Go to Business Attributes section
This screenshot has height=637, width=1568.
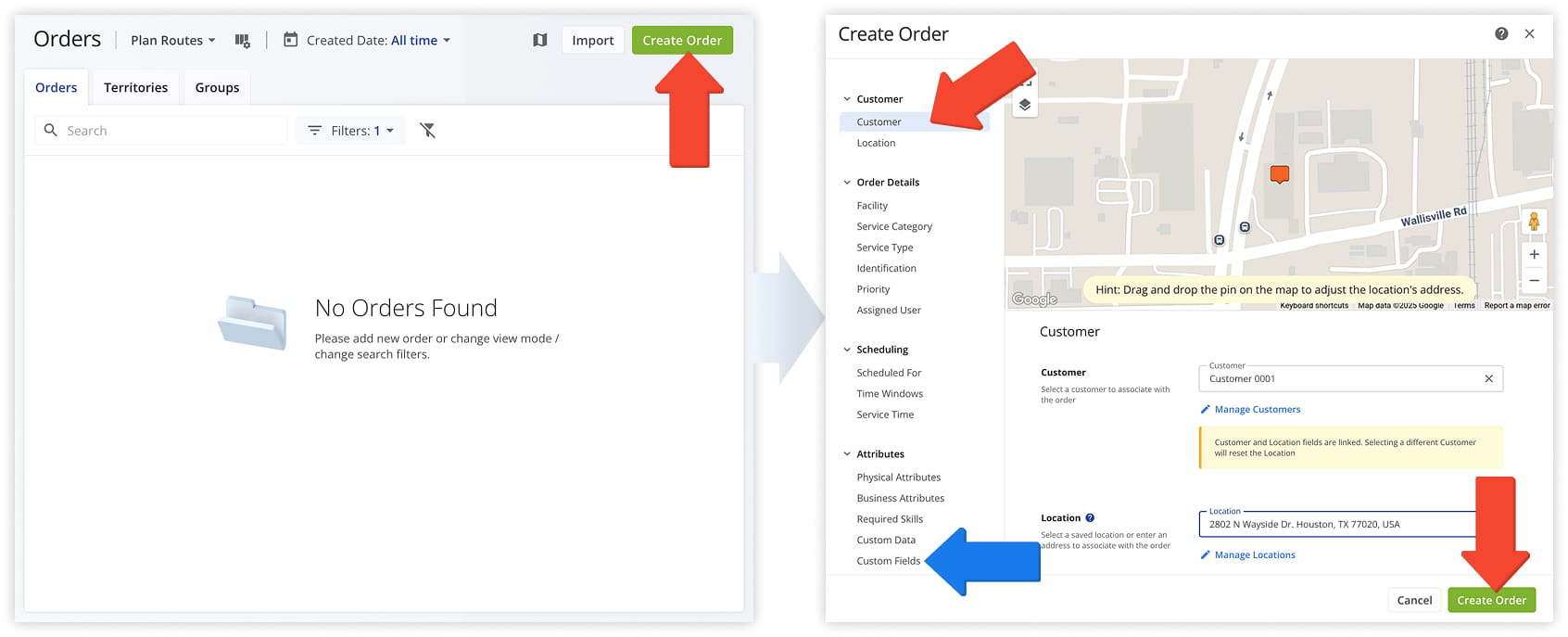pos(900,498)
